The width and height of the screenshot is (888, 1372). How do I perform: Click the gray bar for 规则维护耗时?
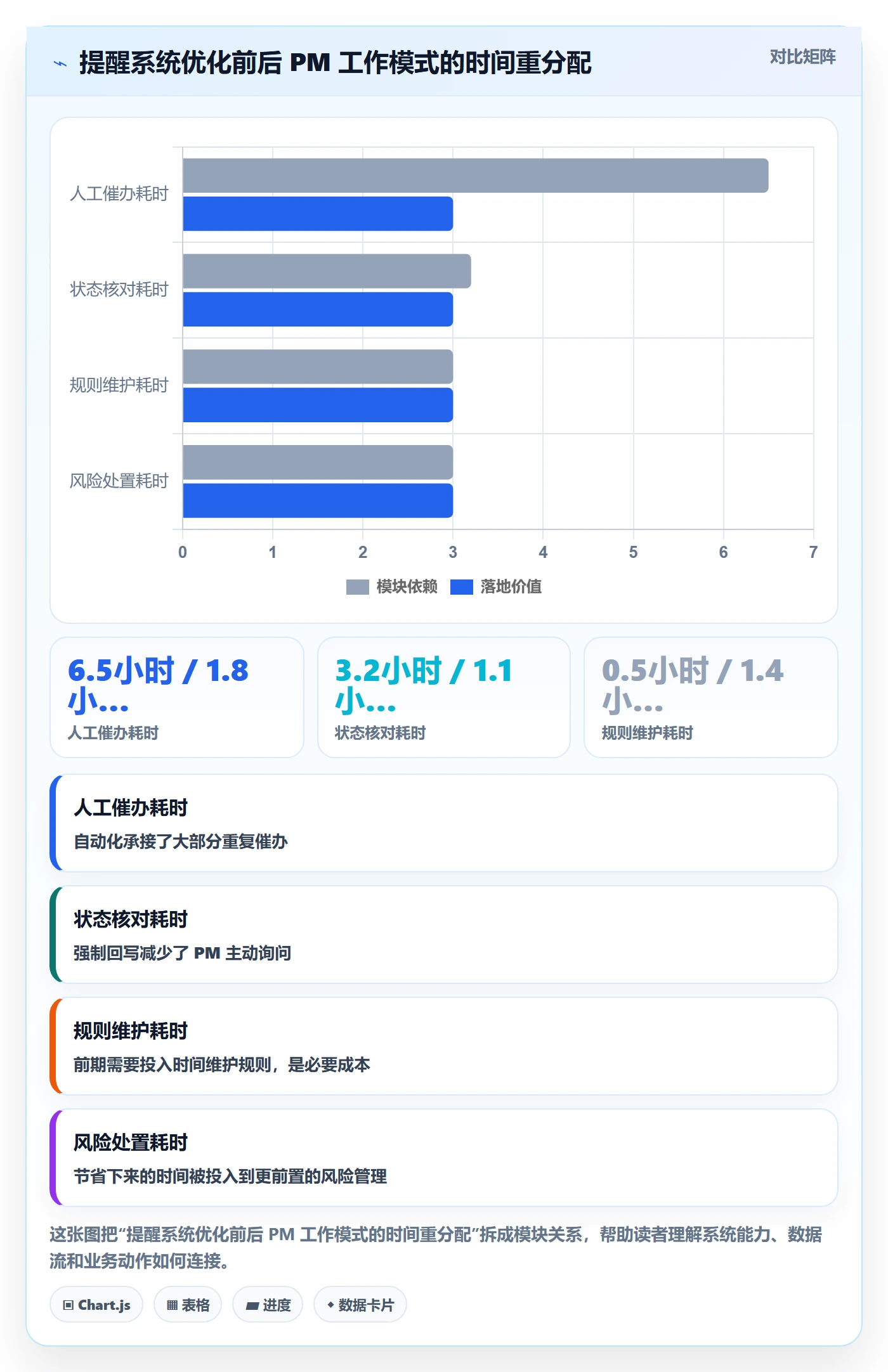pyautogui.click(x=318, y=366)
